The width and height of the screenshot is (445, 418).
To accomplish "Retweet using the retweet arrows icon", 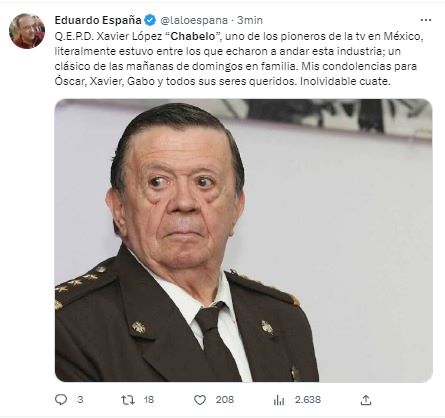I will click(x=128, y=400).
